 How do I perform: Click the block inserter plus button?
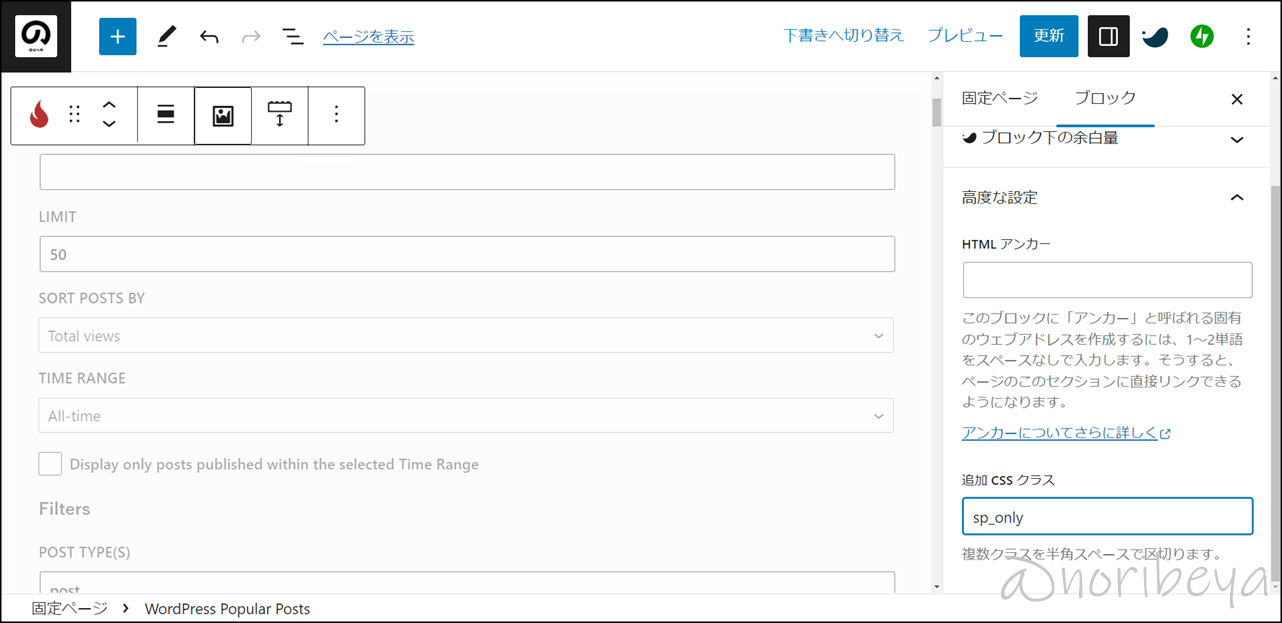[x=117, y=36]
